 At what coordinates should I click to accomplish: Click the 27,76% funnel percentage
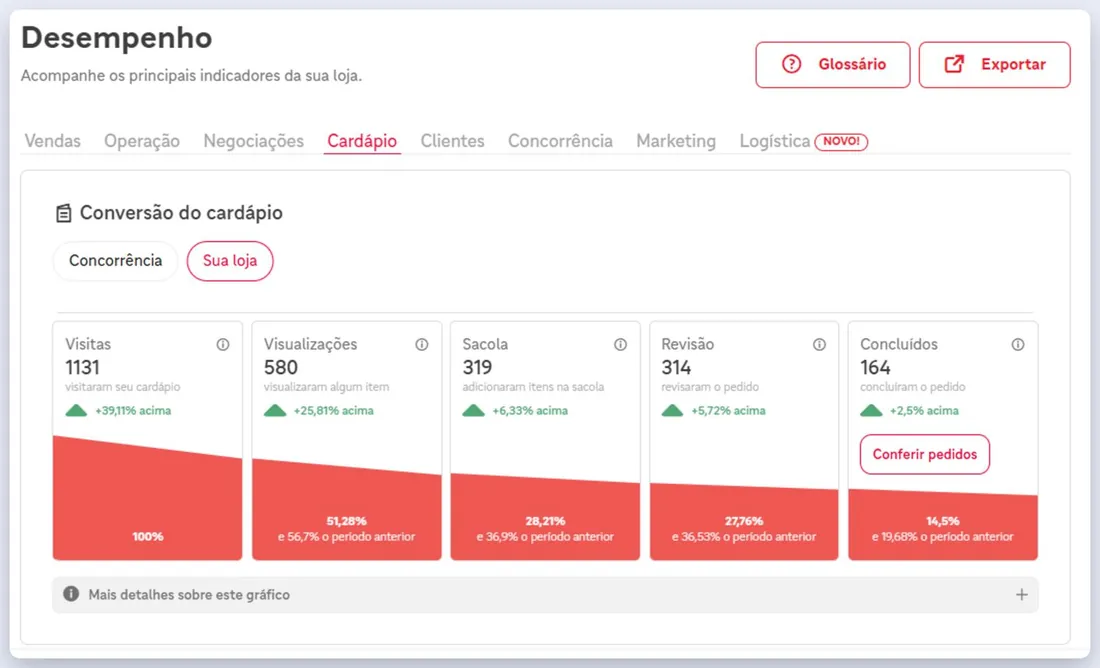pos(744,521)
